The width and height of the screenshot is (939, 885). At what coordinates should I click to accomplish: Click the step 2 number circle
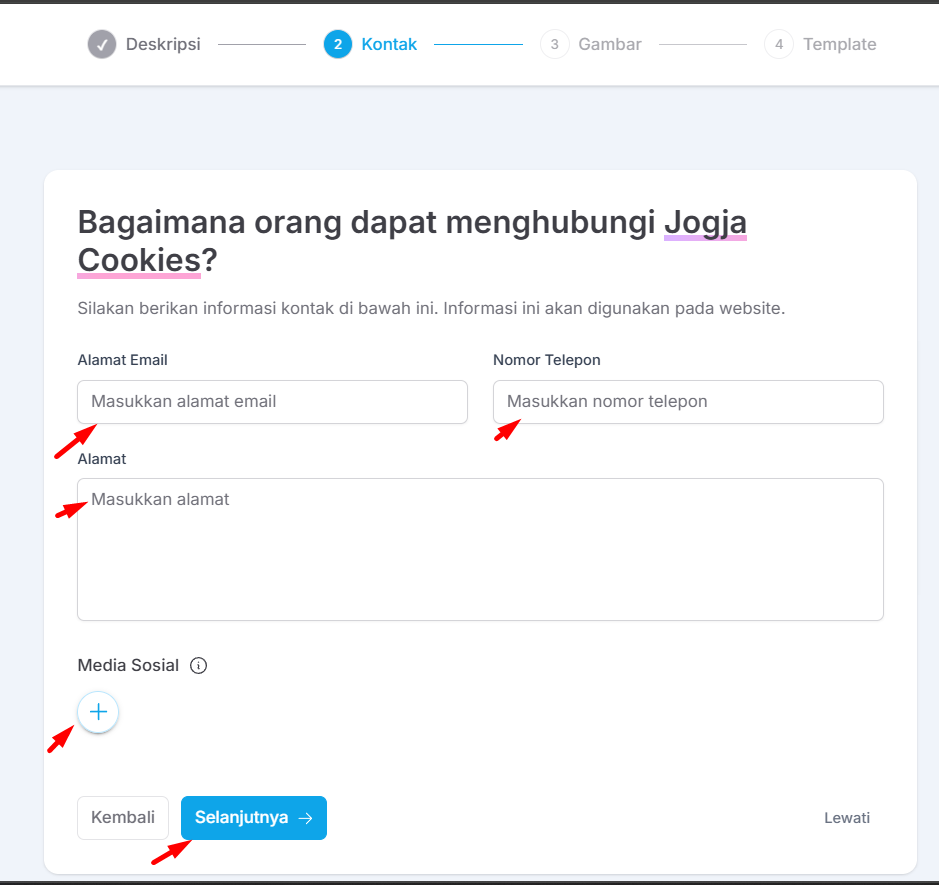click(x=338, y=44)
